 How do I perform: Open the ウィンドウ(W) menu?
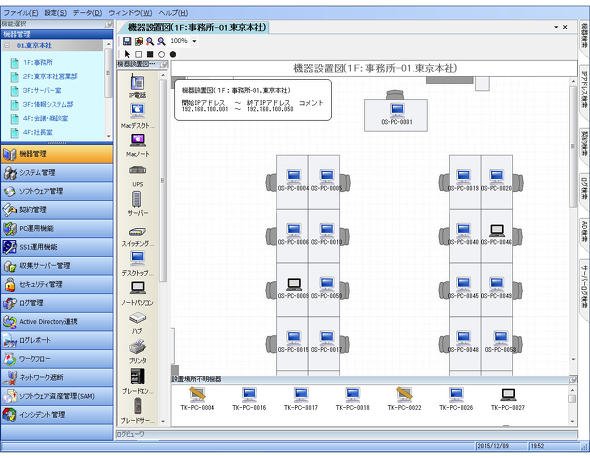pyautogui.click(x=130, y=13)
